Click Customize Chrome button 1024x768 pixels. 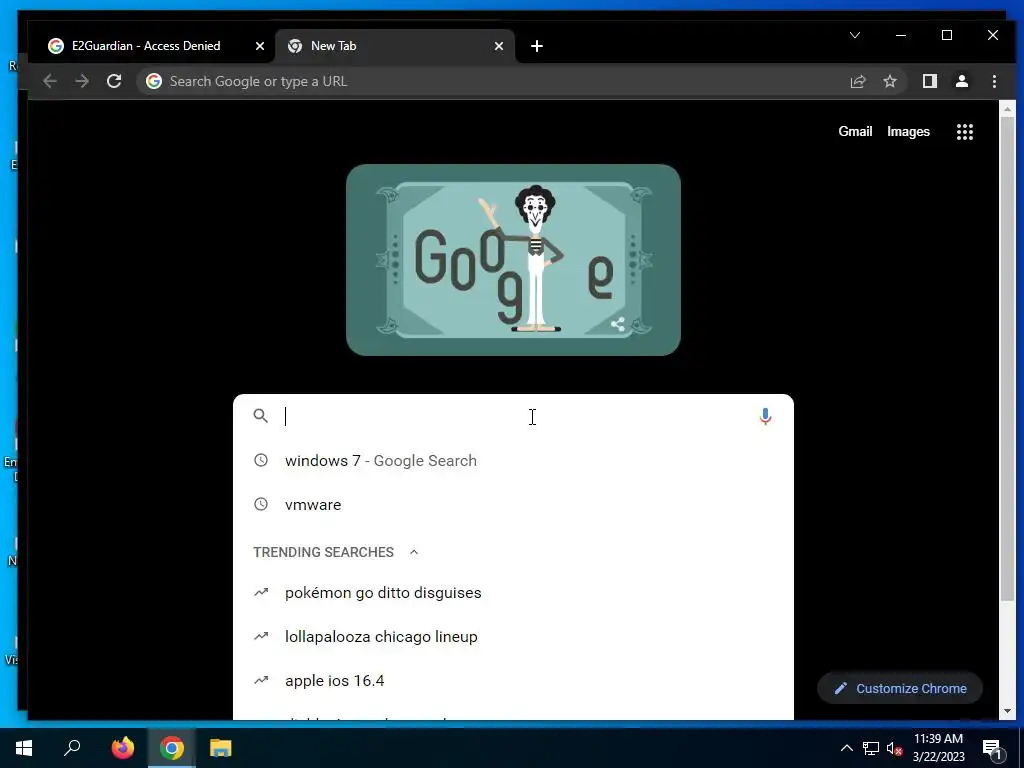coord(900,688)
